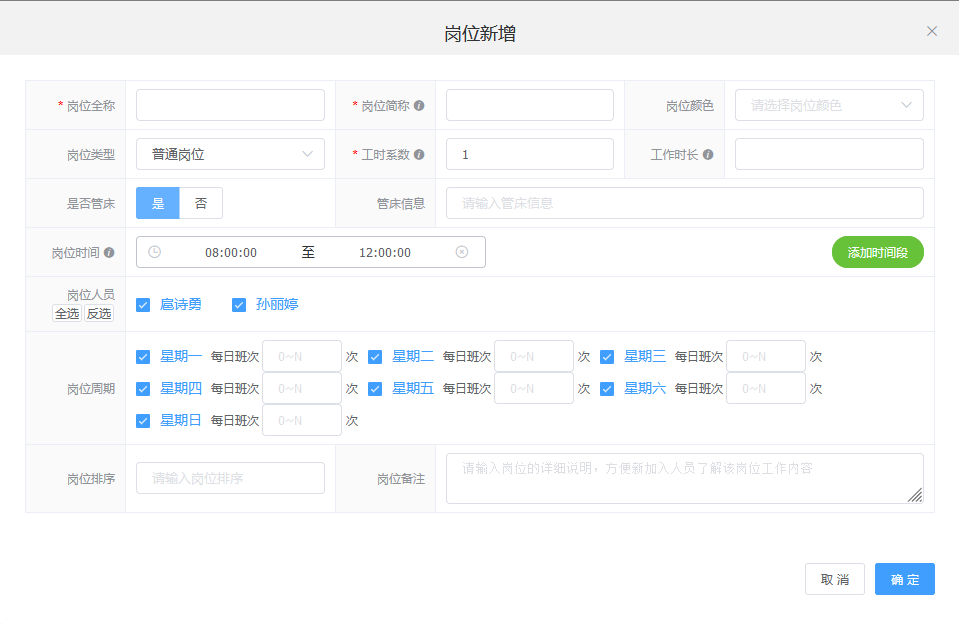The width and height of the screenshot is (959, 624).
Task: Toggle the 星期三 checkbox
Action: coord(607,357)
